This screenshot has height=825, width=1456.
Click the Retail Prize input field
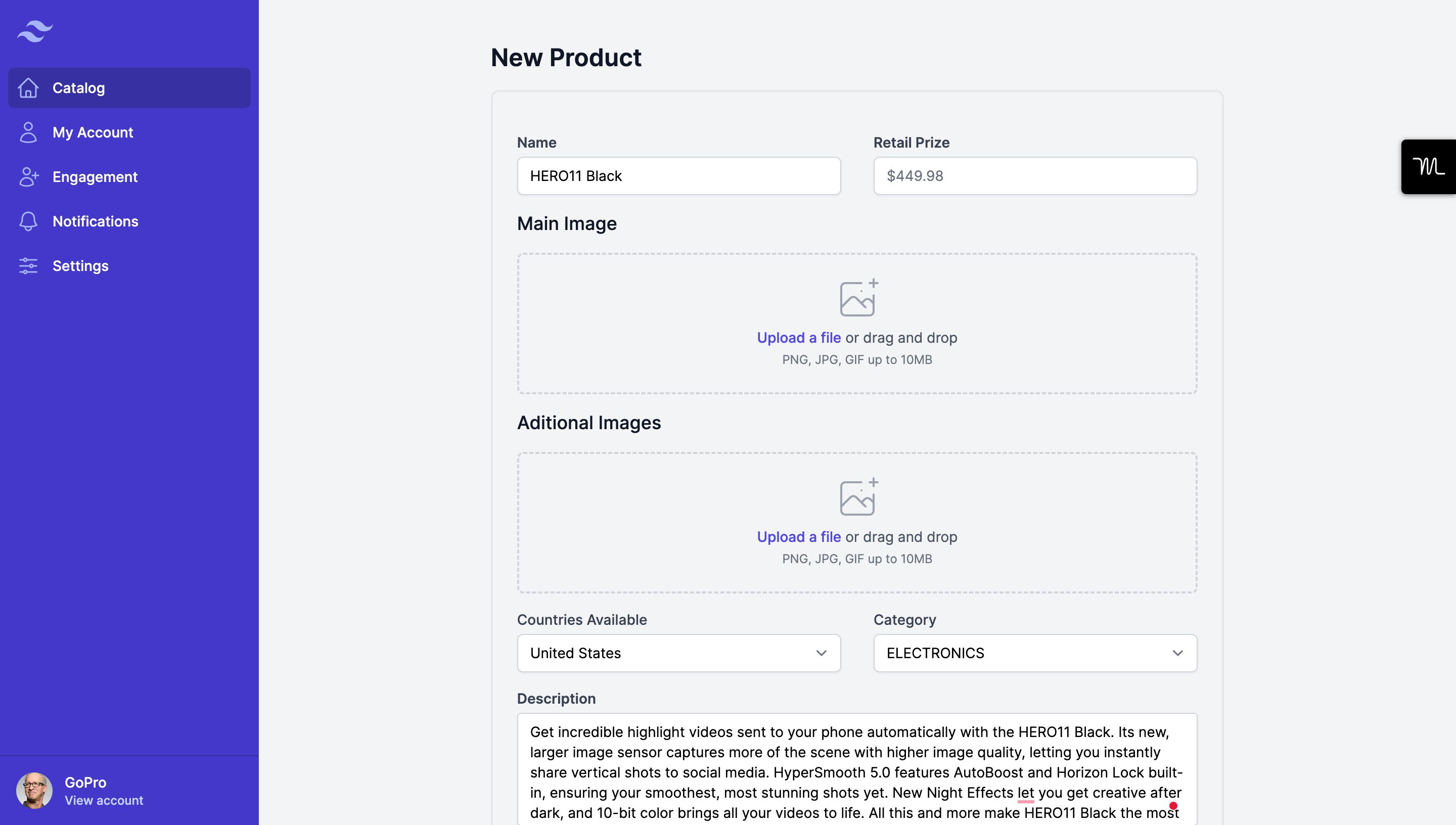[x=1035, y=175]
